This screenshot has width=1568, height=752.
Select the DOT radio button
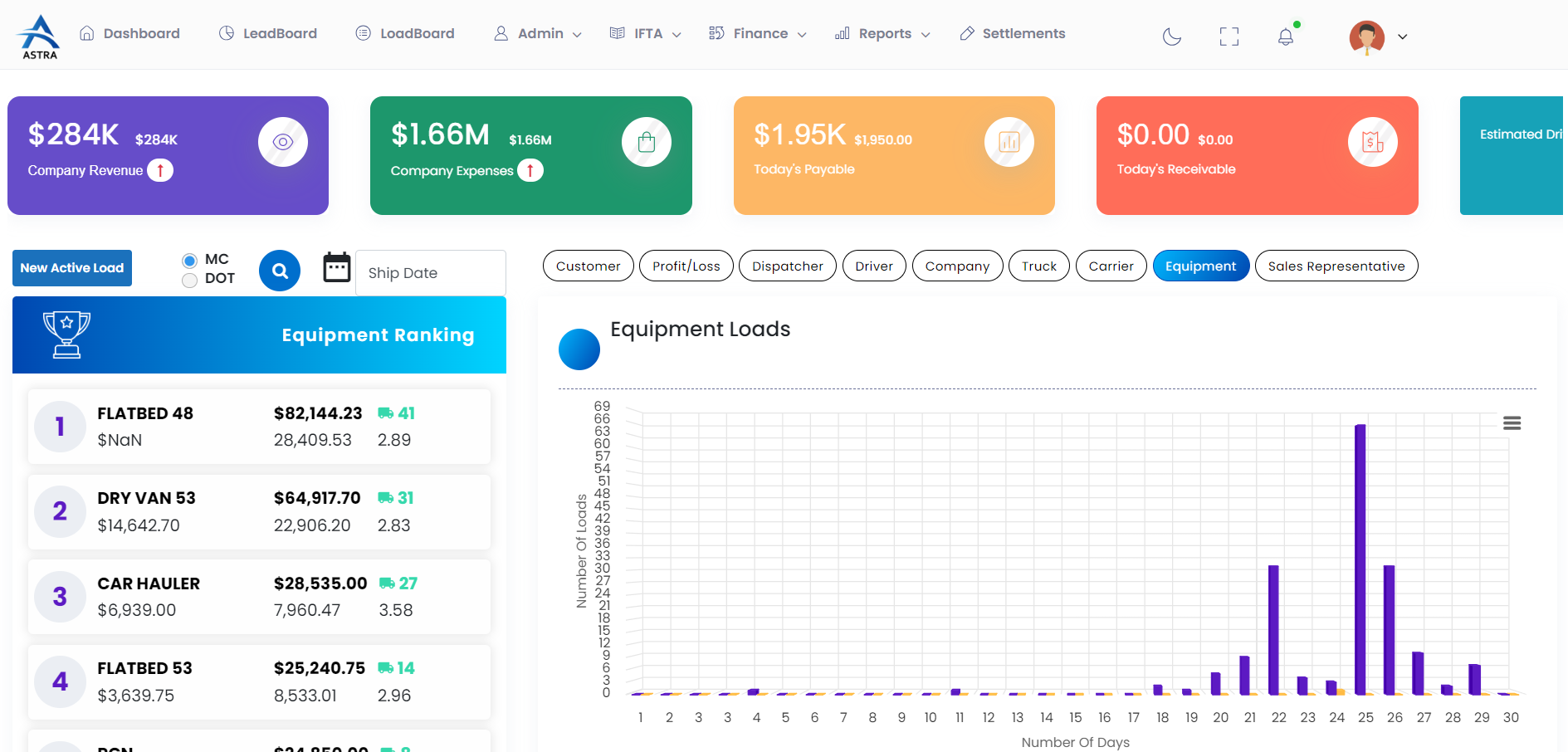(x=189, y=280)
